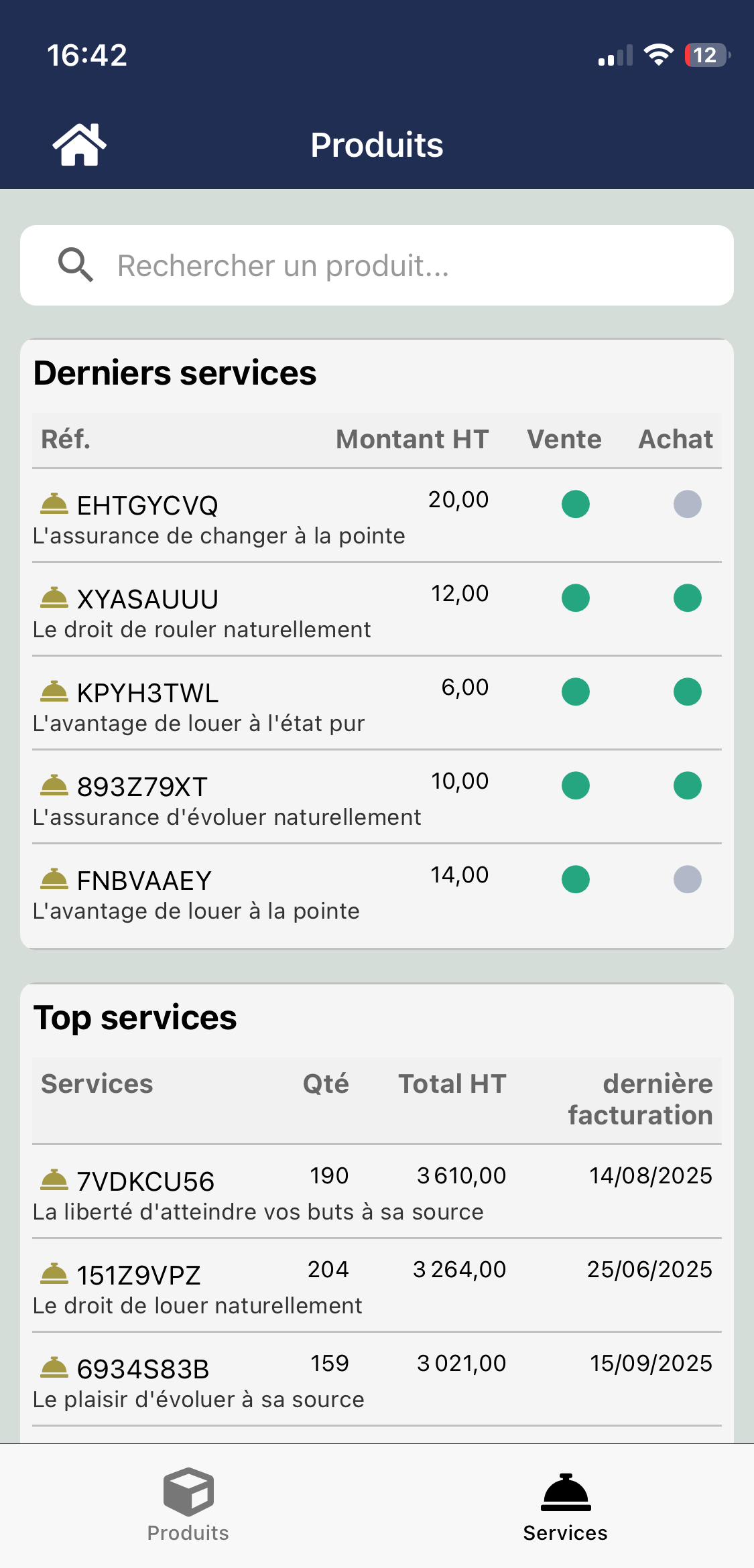Check the battery indicator in status bar

click(x=706, y=55)
